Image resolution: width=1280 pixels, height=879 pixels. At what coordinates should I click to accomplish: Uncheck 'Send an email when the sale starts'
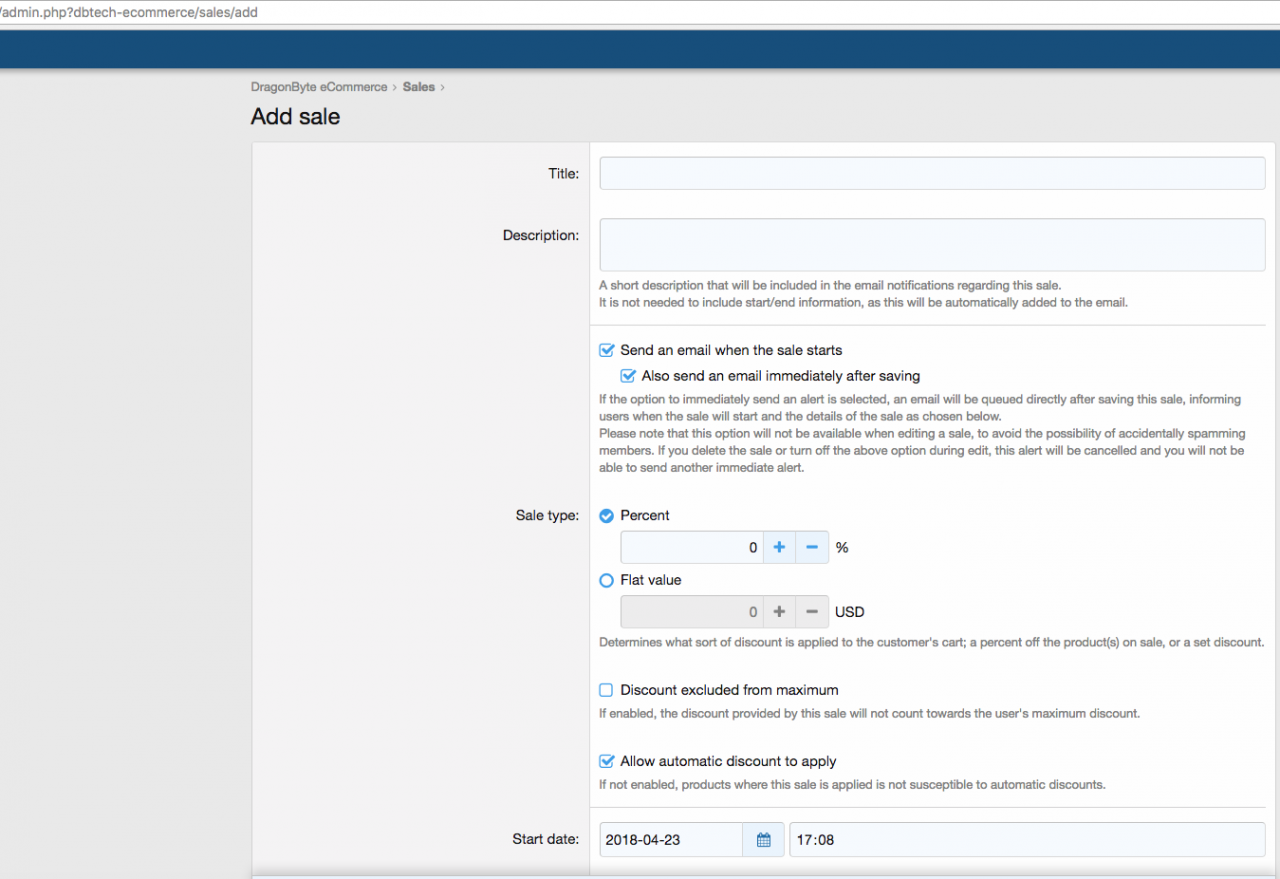pyautogui.click(x=606, y=351)
